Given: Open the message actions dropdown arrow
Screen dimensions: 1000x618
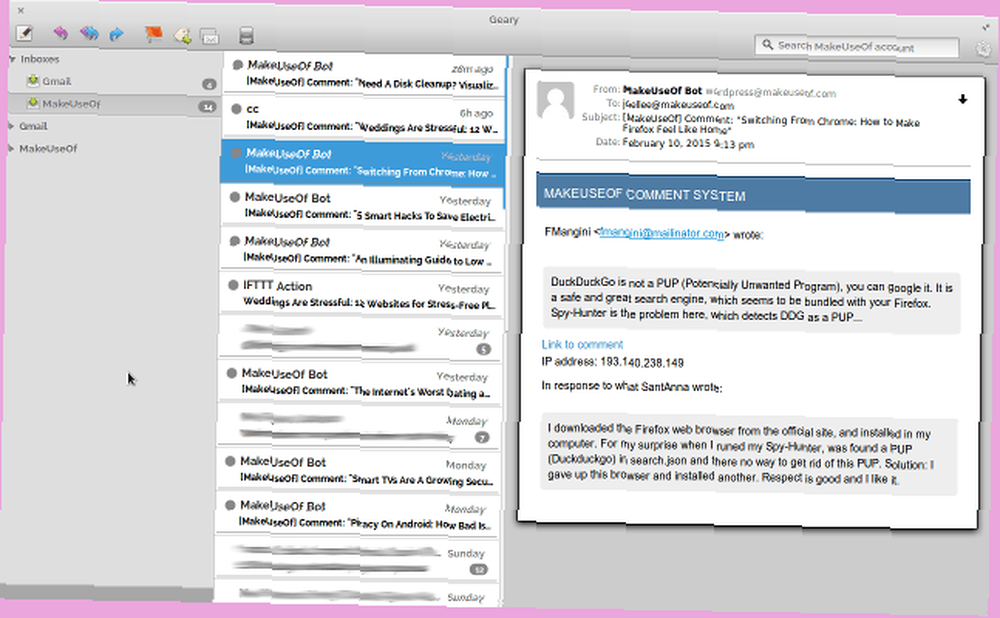Looking at the screenshot, I should [x=962, y=99].
